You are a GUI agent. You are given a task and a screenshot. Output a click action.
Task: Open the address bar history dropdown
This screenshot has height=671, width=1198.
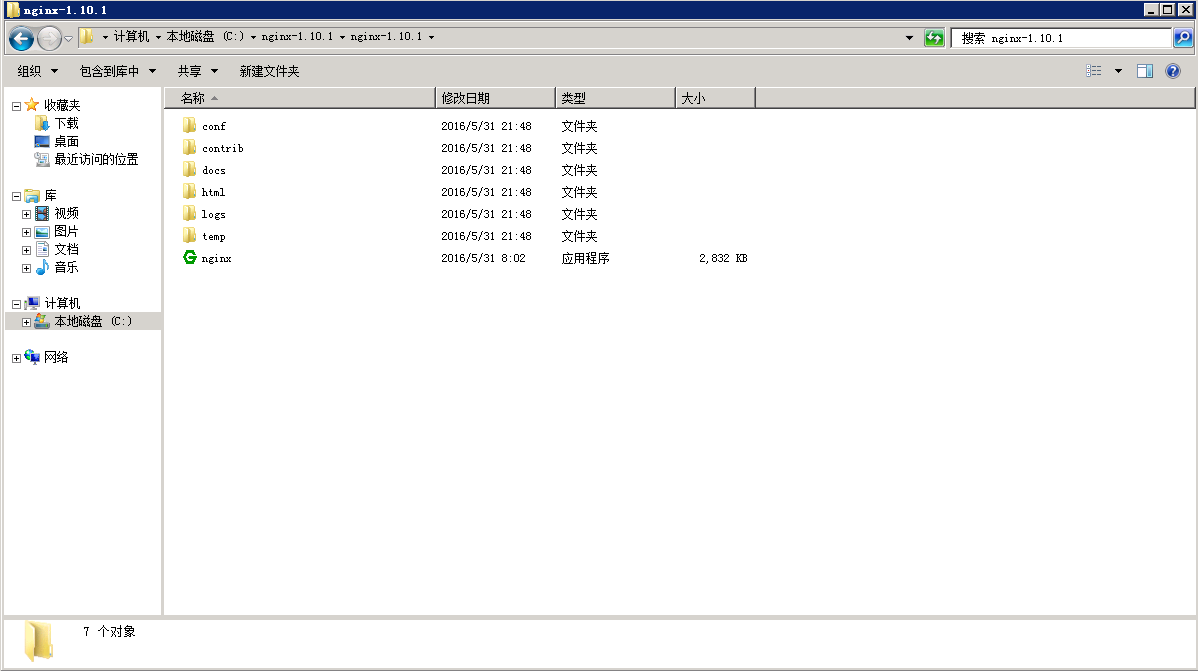(x=909, y=37)
